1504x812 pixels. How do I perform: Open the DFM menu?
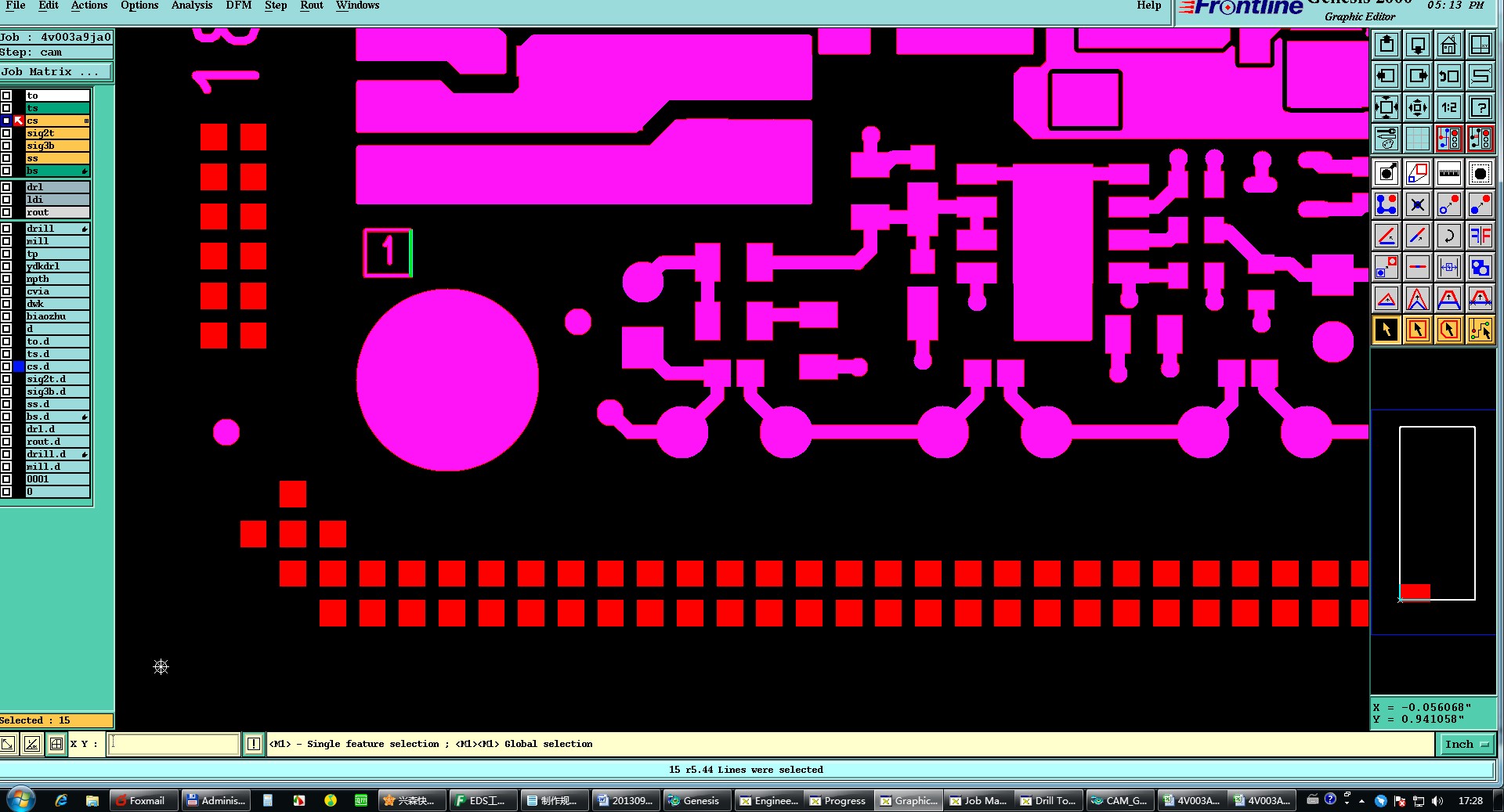click(x=239, y=5)
